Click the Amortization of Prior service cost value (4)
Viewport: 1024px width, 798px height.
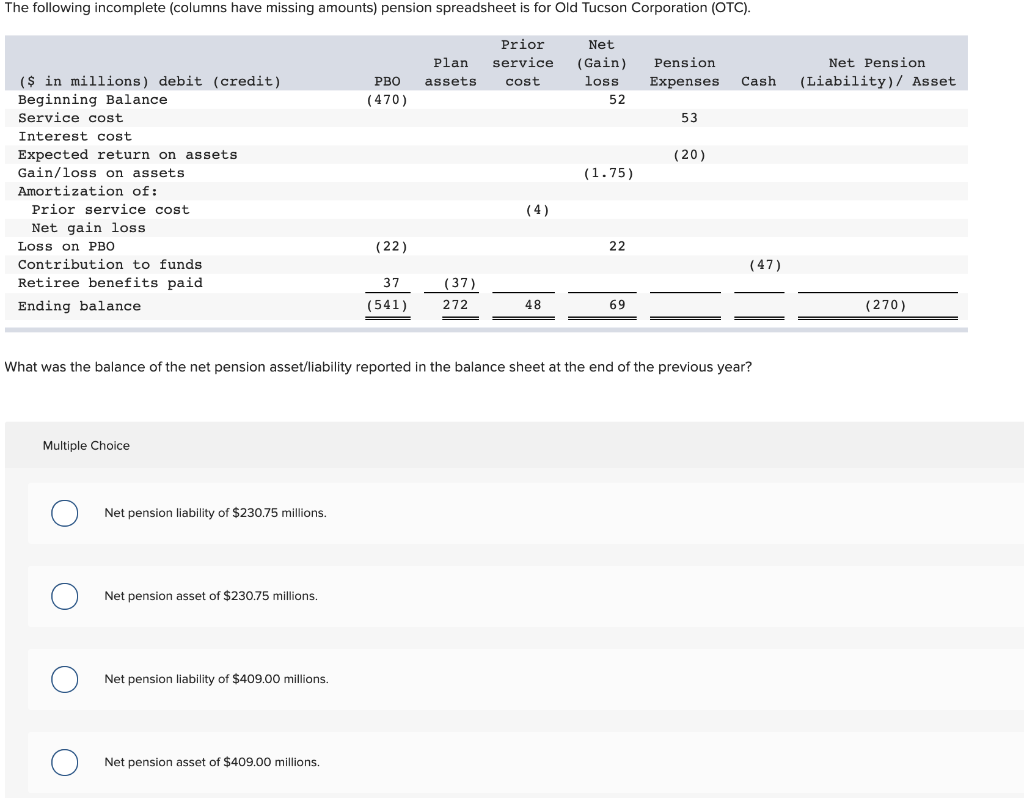pyautogui.click(x=536, y=209)
